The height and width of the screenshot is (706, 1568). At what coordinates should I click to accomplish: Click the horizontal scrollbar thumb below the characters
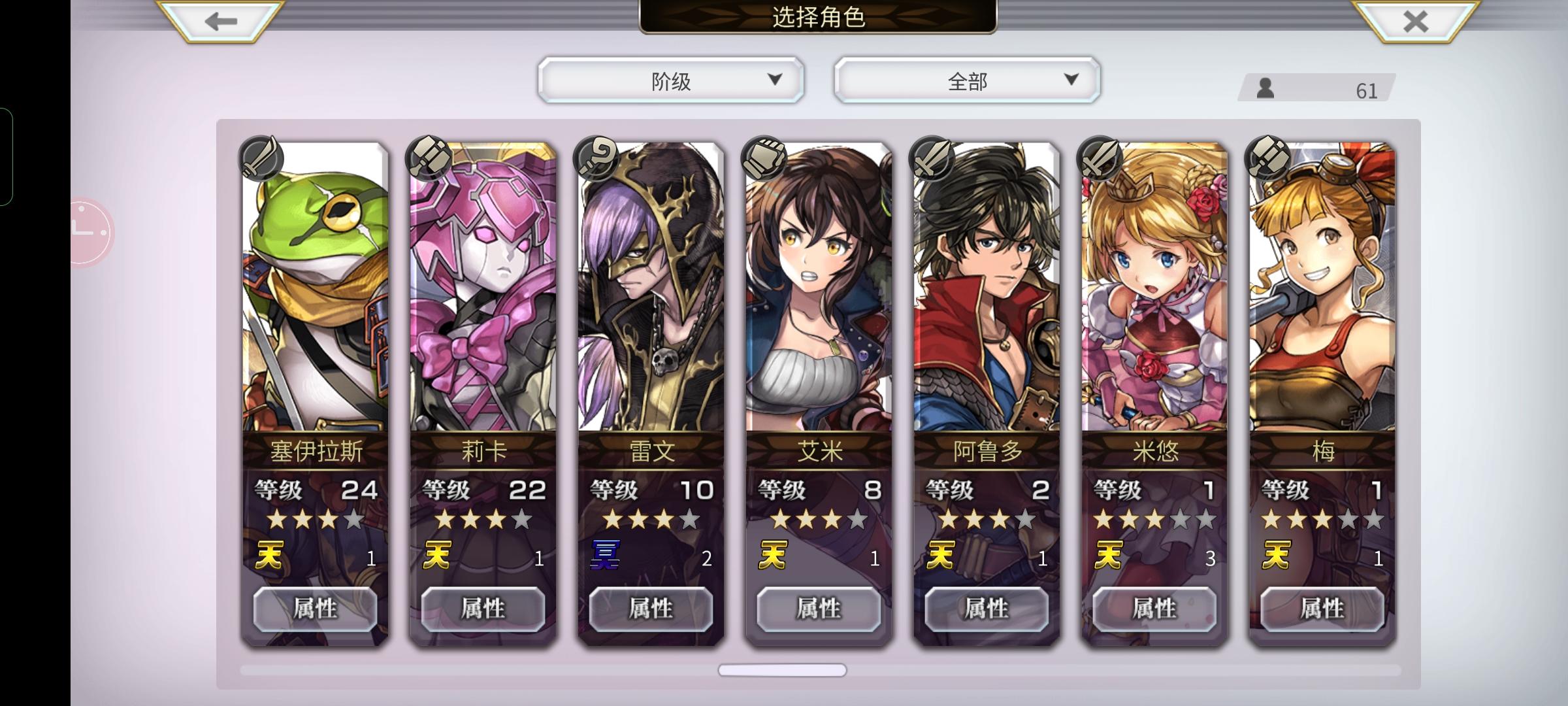coord(782,670)
